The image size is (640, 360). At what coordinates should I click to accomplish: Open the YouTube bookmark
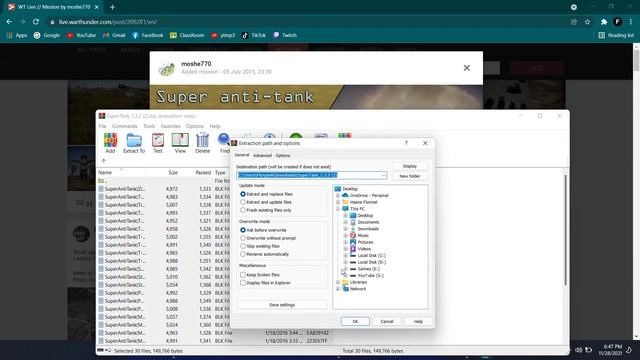[x=81, y=36]
